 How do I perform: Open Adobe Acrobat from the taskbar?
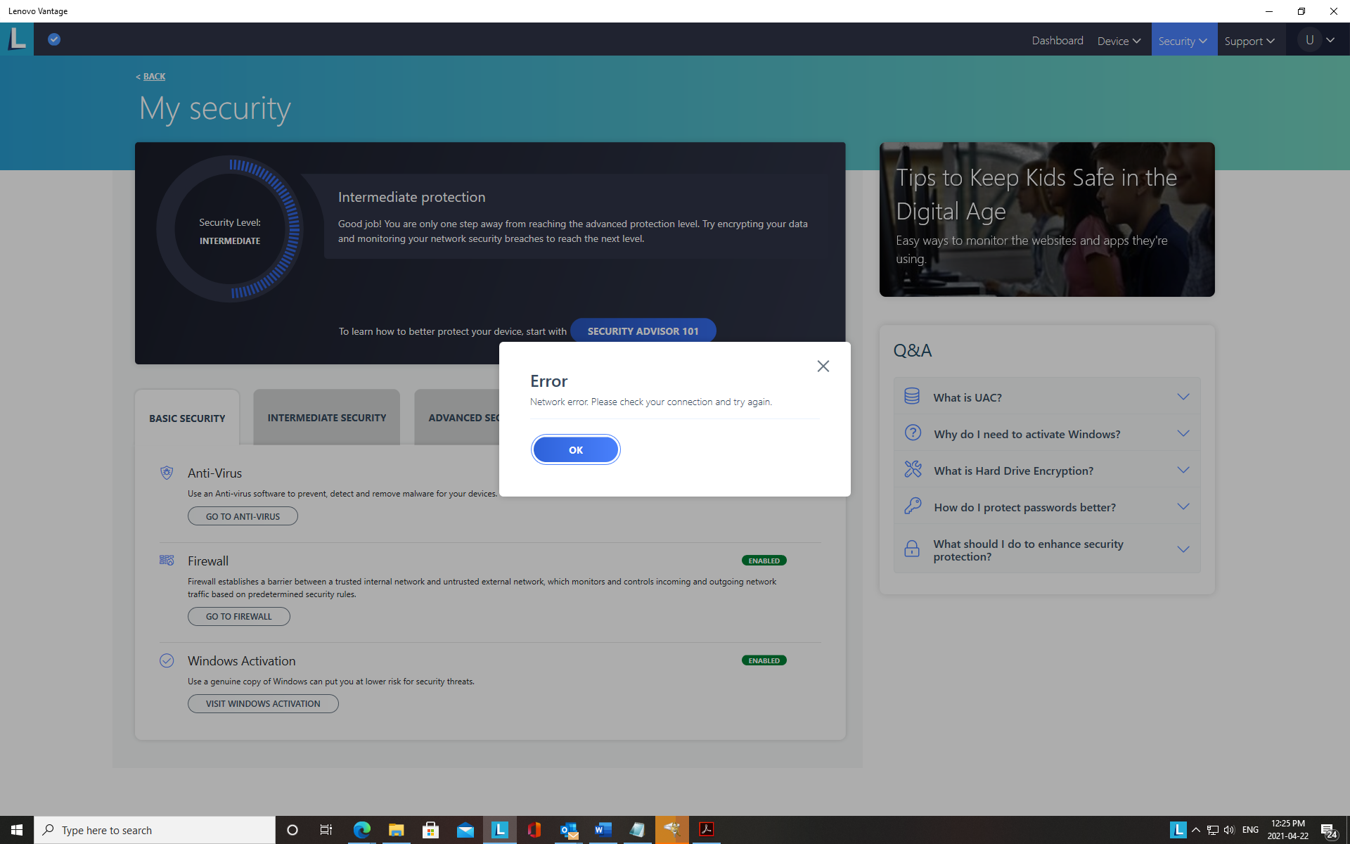[x=706, y=830]
